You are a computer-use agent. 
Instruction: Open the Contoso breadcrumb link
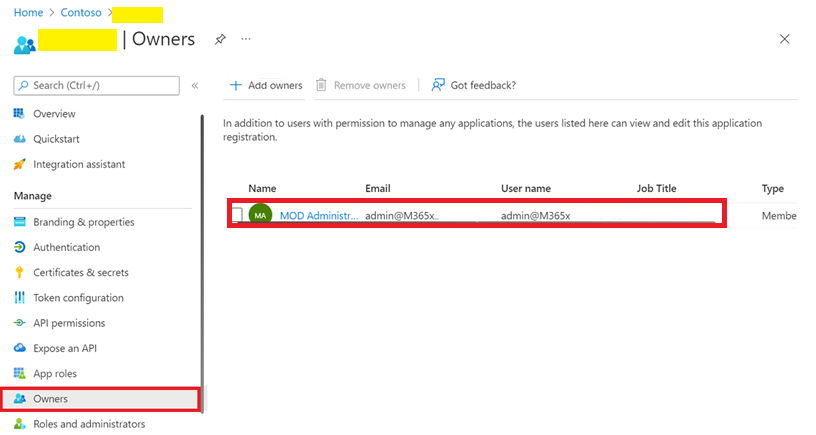pos(81,12)
